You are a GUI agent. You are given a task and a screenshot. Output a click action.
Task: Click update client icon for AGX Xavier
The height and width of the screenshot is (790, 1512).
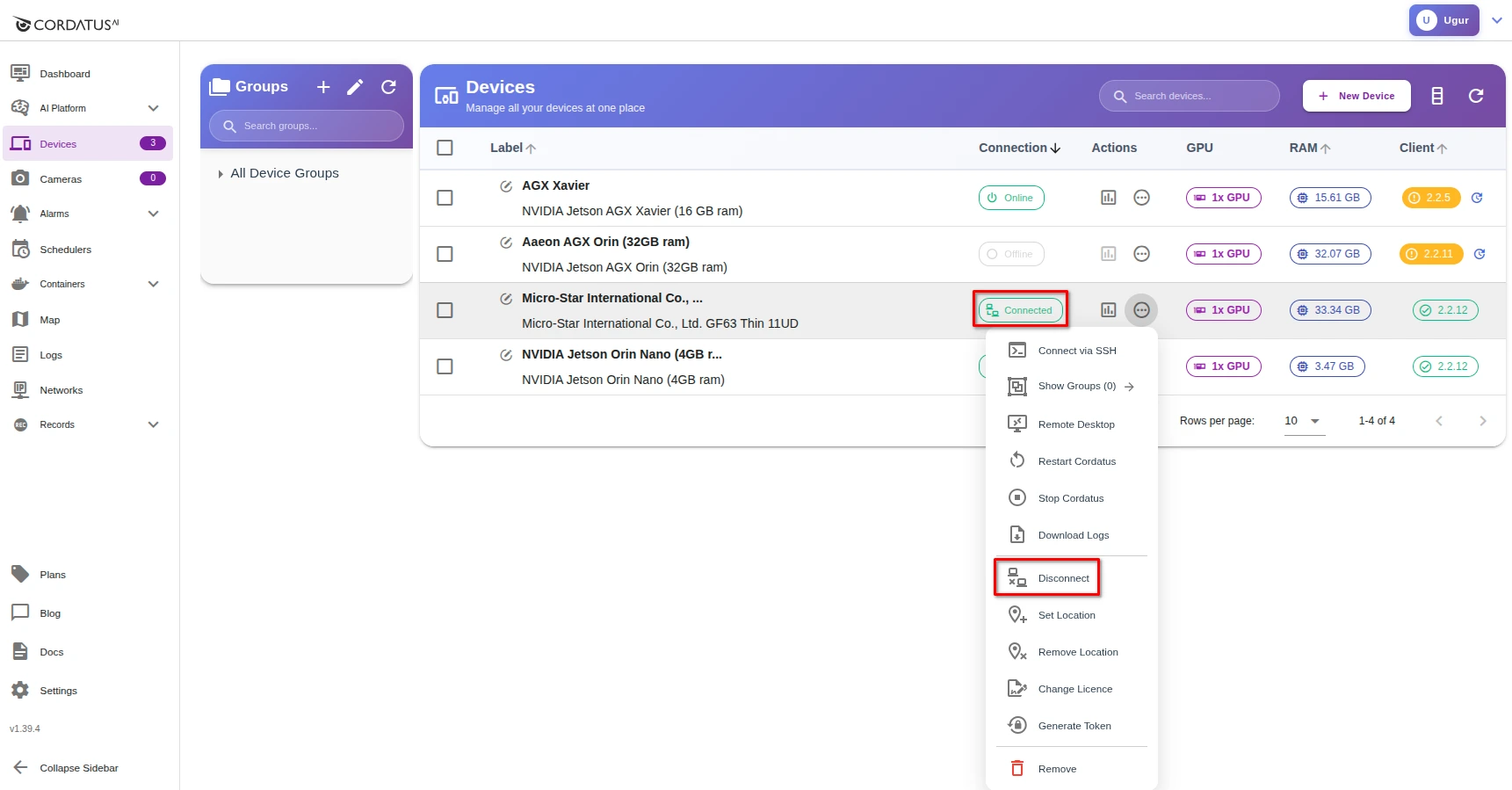1477,198
